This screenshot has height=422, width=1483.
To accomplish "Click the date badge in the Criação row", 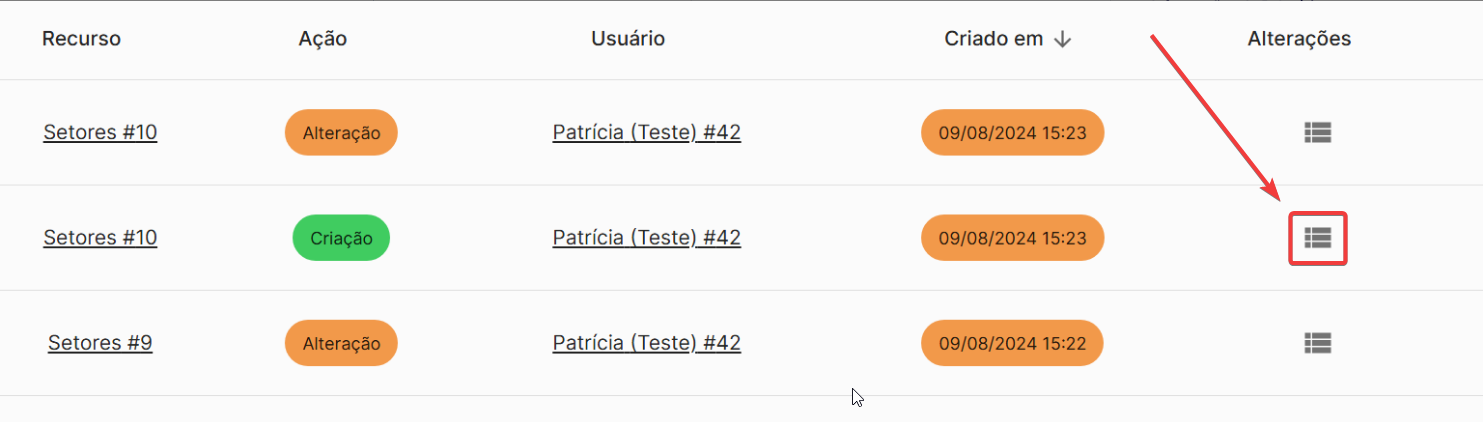I will tap(1012, 238).
